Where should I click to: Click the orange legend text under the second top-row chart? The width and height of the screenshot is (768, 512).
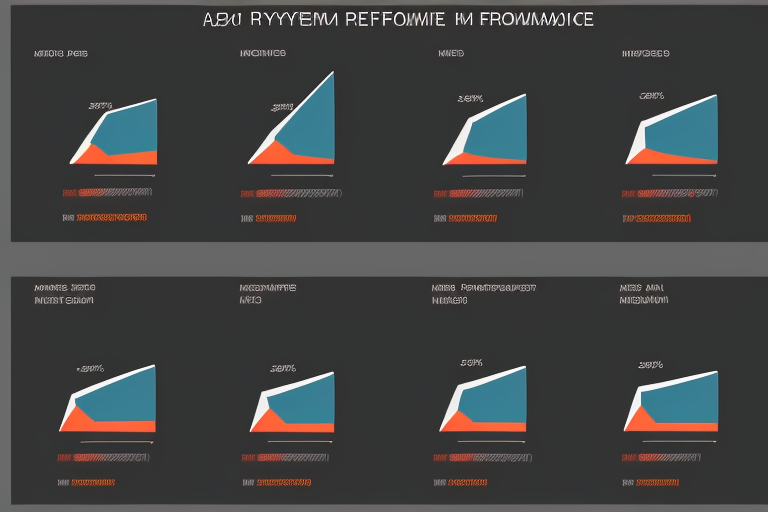276,216
